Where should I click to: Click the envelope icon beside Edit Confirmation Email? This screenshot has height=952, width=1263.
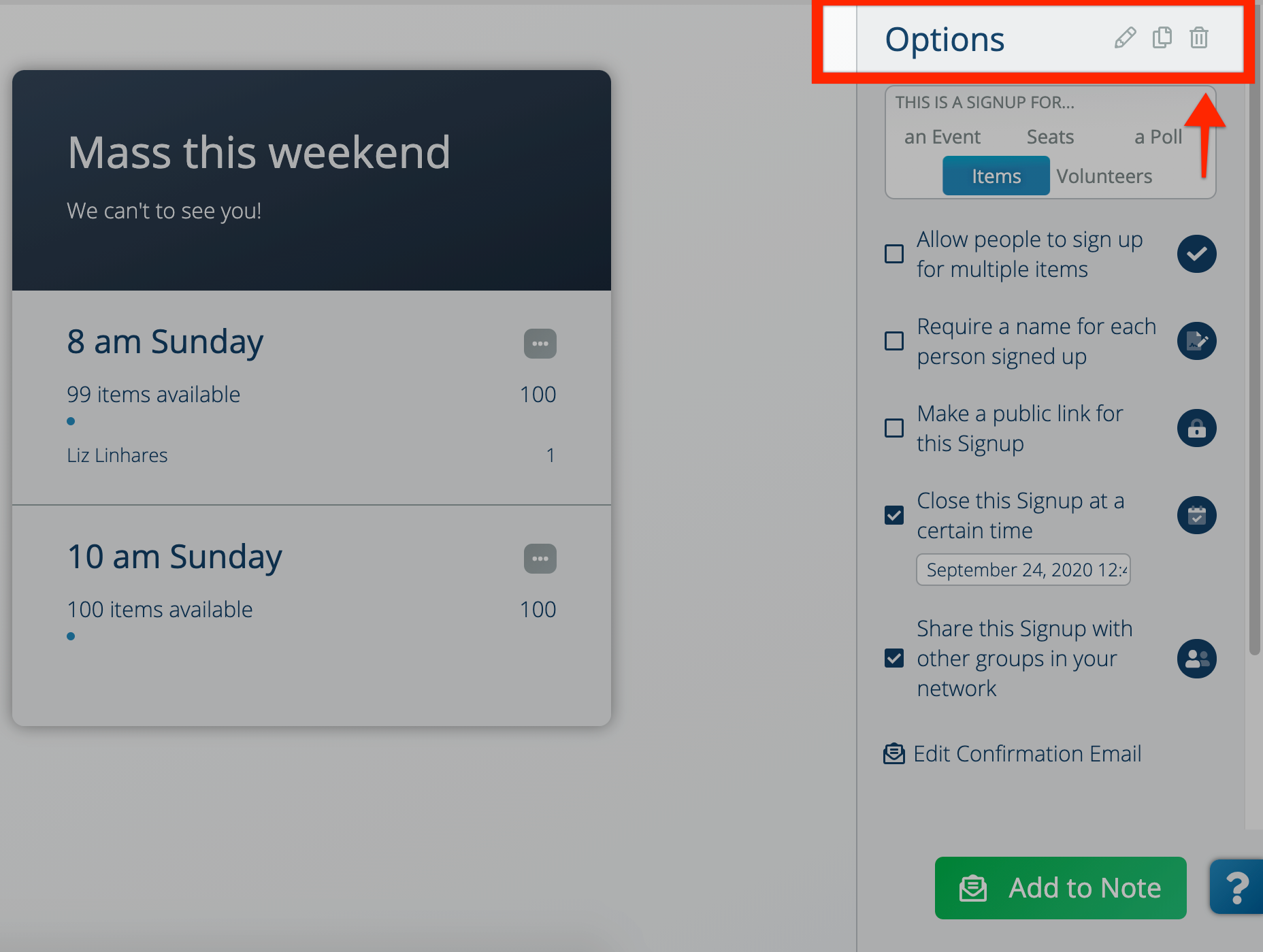tap(893, 753)
